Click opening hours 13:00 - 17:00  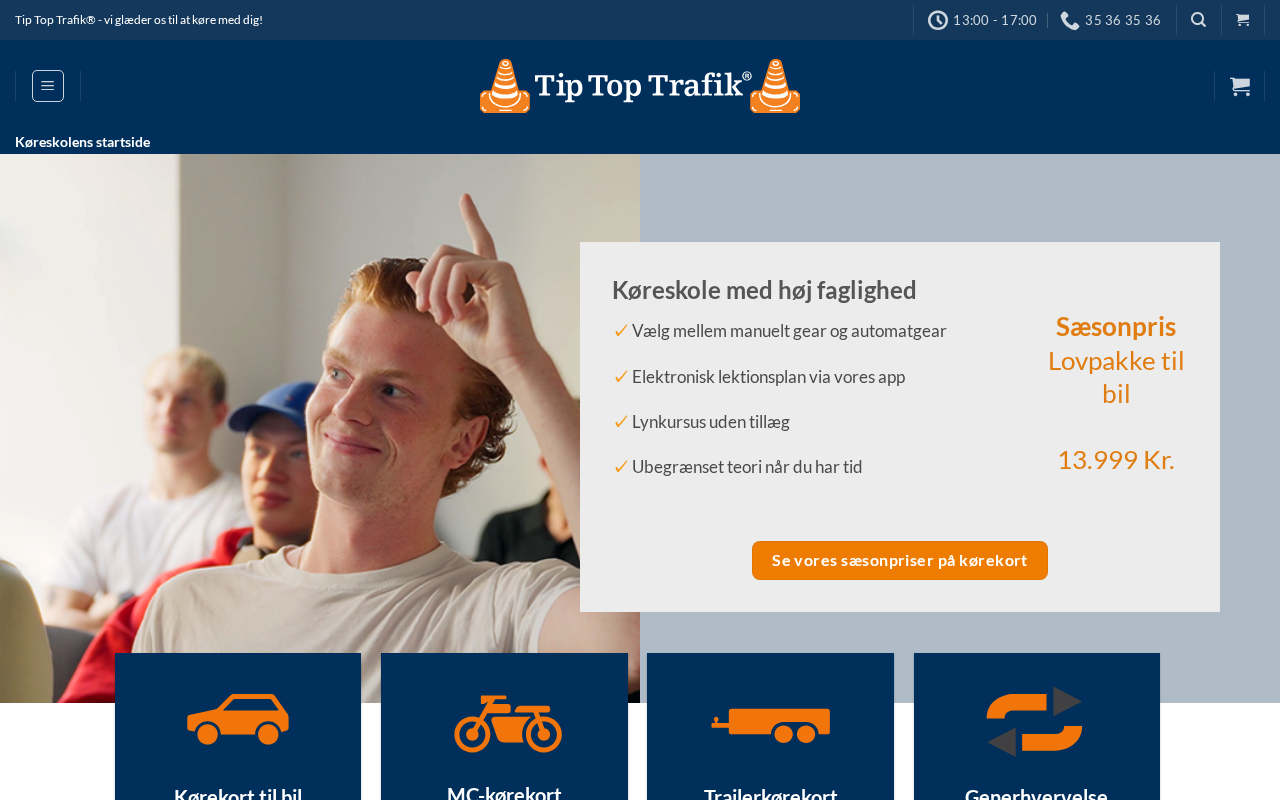click(x=995, y=20)
